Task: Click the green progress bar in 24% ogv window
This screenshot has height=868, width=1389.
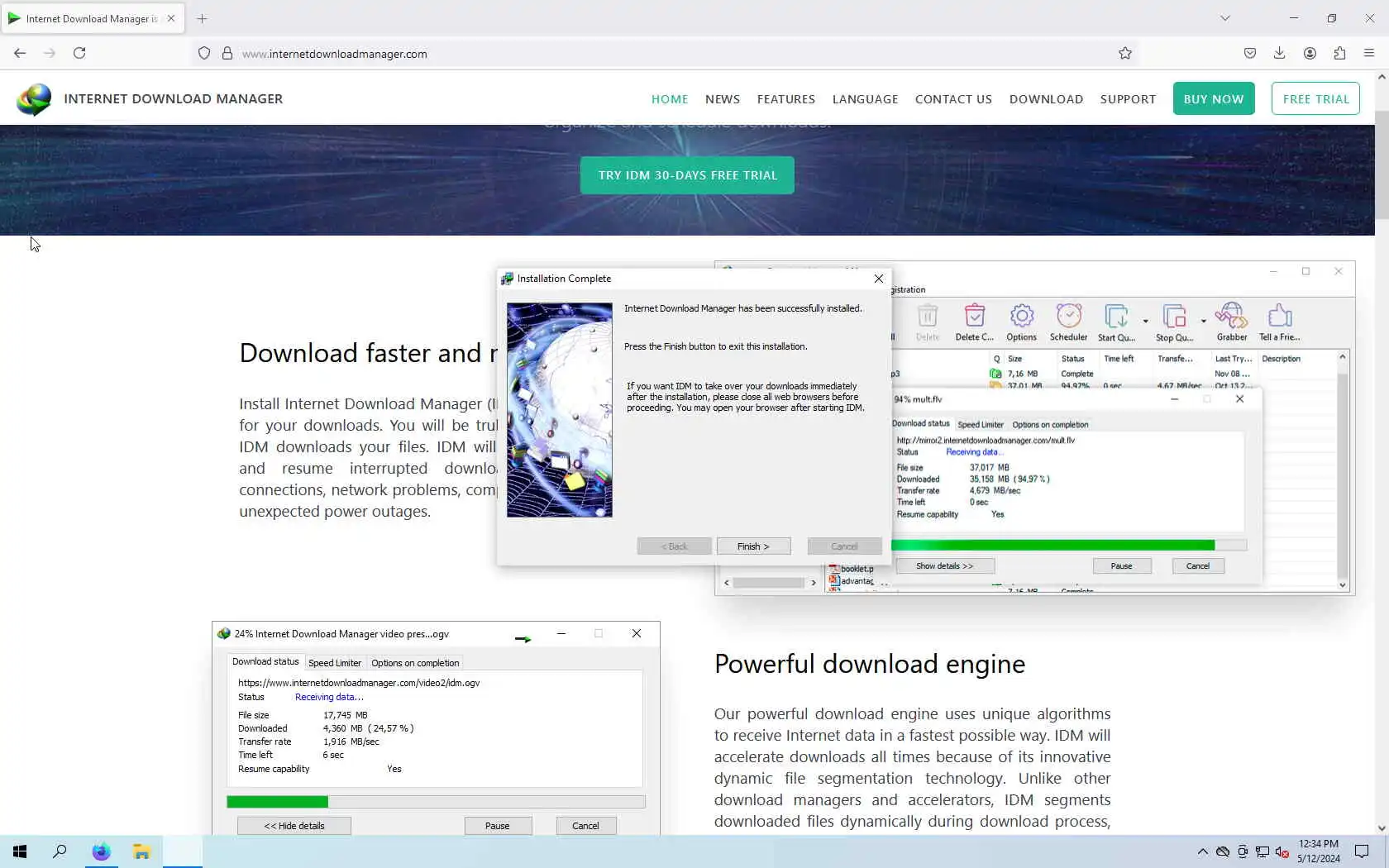Action: (278, 802)
